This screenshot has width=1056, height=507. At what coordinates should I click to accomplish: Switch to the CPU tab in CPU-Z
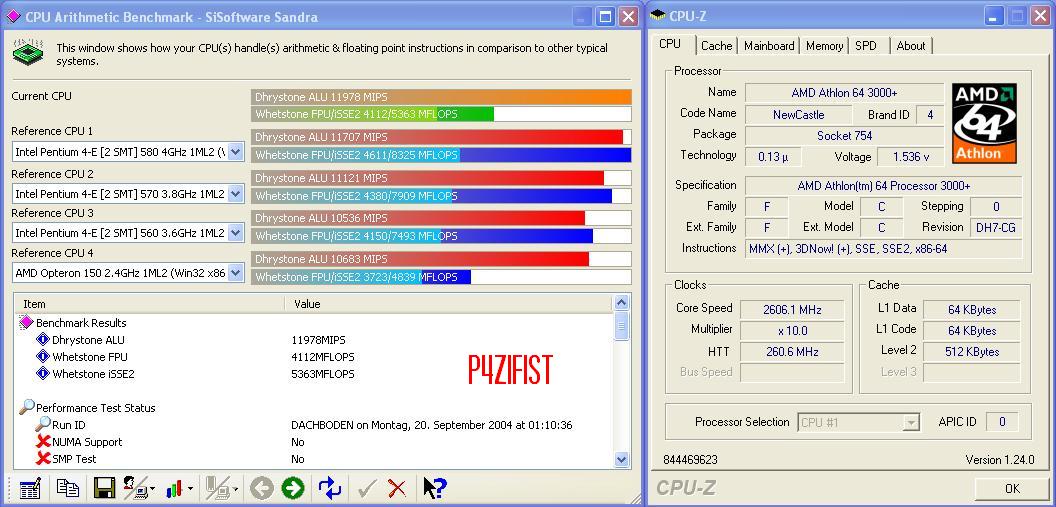click(x=671, y=44)
